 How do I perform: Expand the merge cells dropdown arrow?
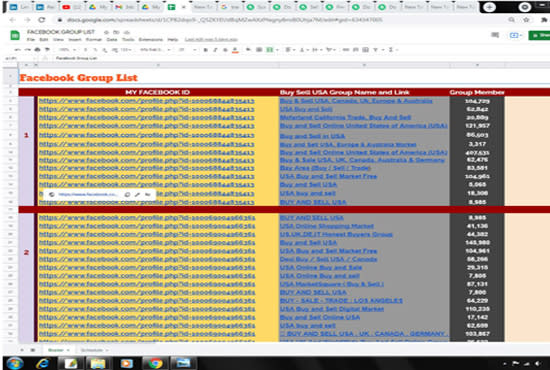point(277,50)
